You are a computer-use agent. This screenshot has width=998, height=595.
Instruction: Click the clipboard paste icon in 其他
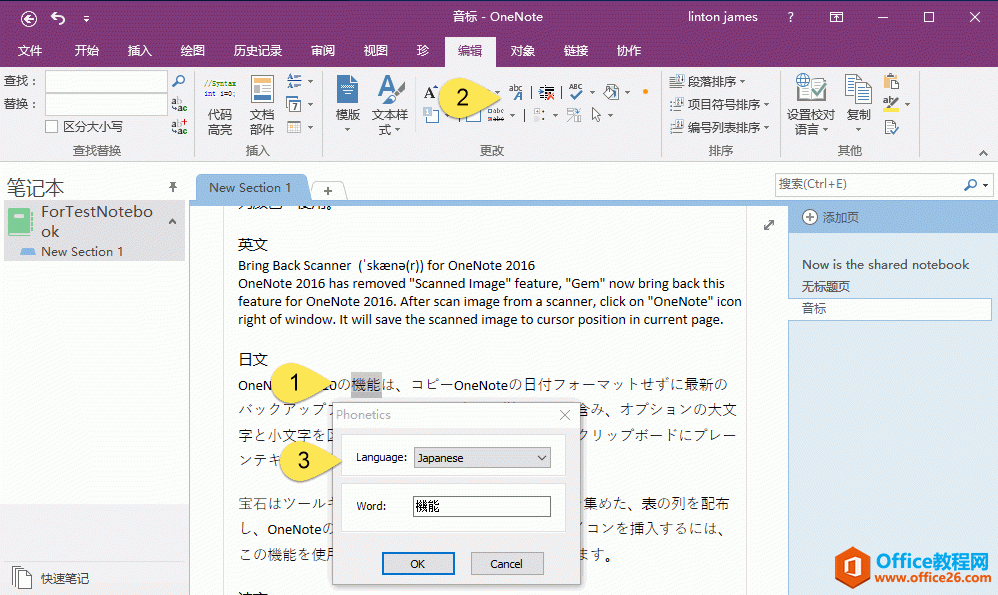tap(891, 81)
